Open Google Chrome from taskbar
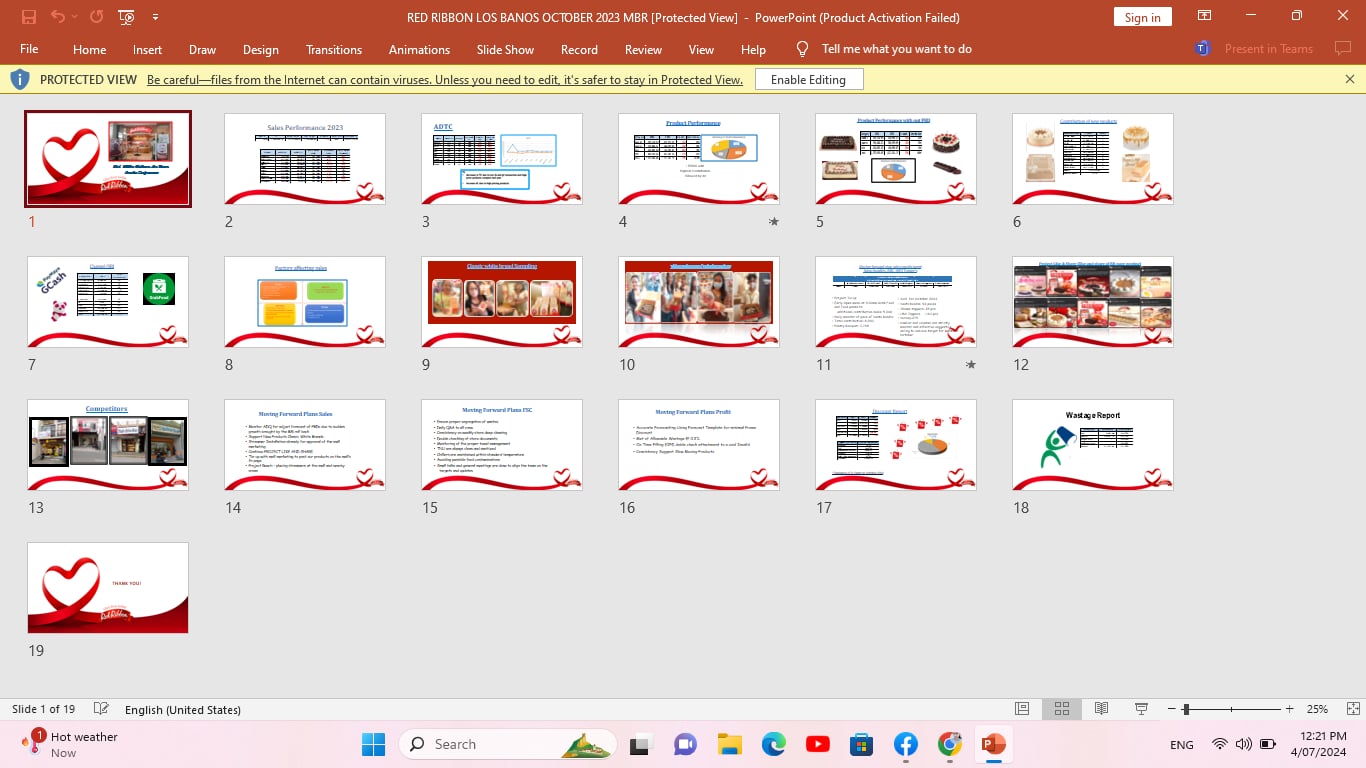 (950, 744)
